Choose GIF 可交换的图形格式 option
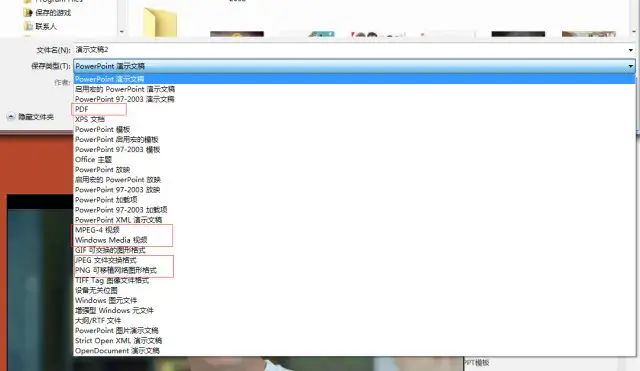 (x=354, y=250)
